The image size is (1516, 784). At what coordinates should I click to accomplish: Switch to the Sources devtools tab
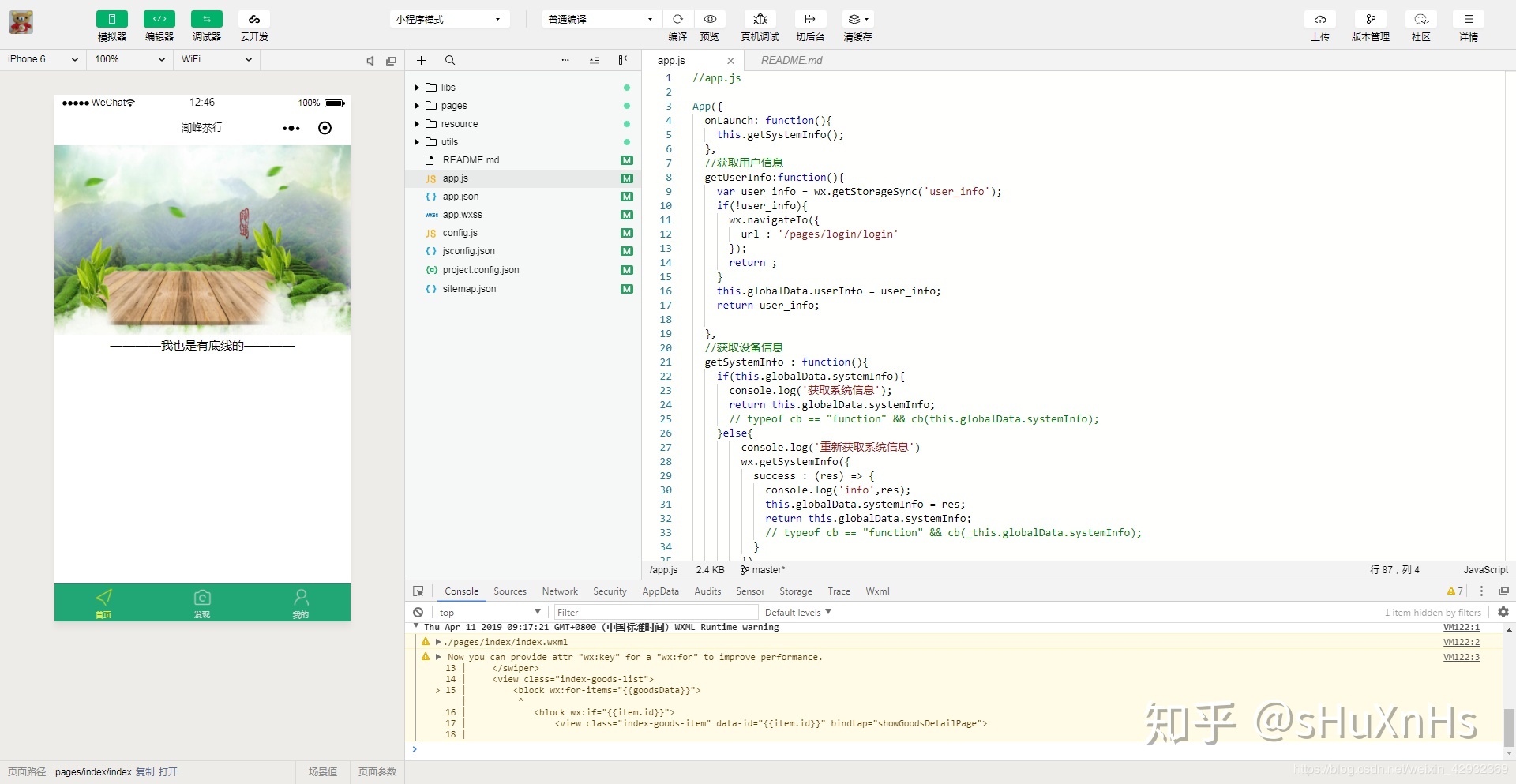[x=510, y=591]
